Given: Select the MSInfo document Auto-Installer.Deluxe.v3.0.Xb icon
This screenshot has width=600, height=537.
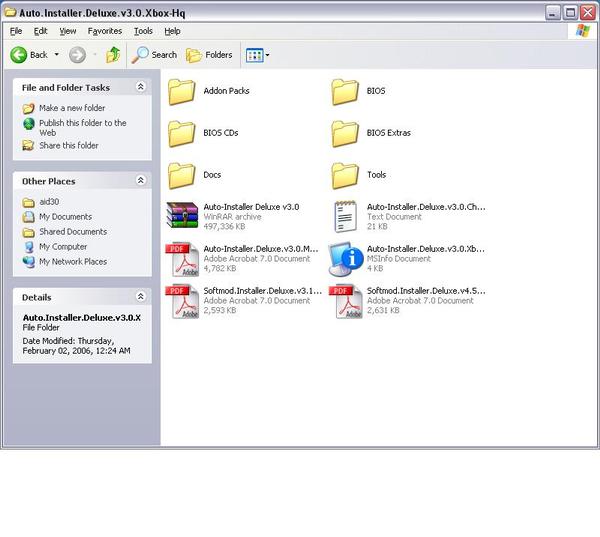Looking at the screenshot, I should 345,259.
